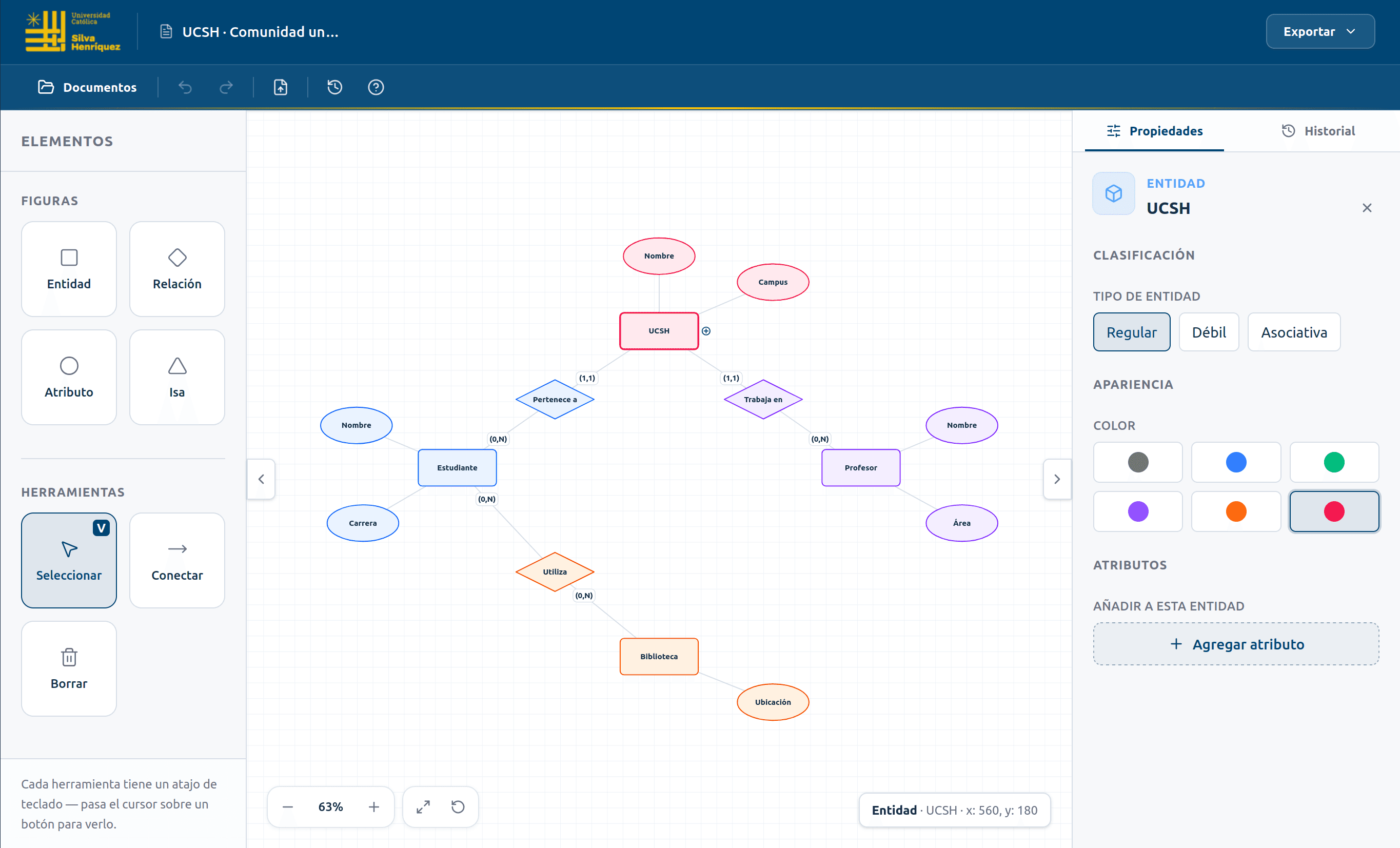
Task: Select the Pertenece a relationship diamond
Action: (555, 400)
